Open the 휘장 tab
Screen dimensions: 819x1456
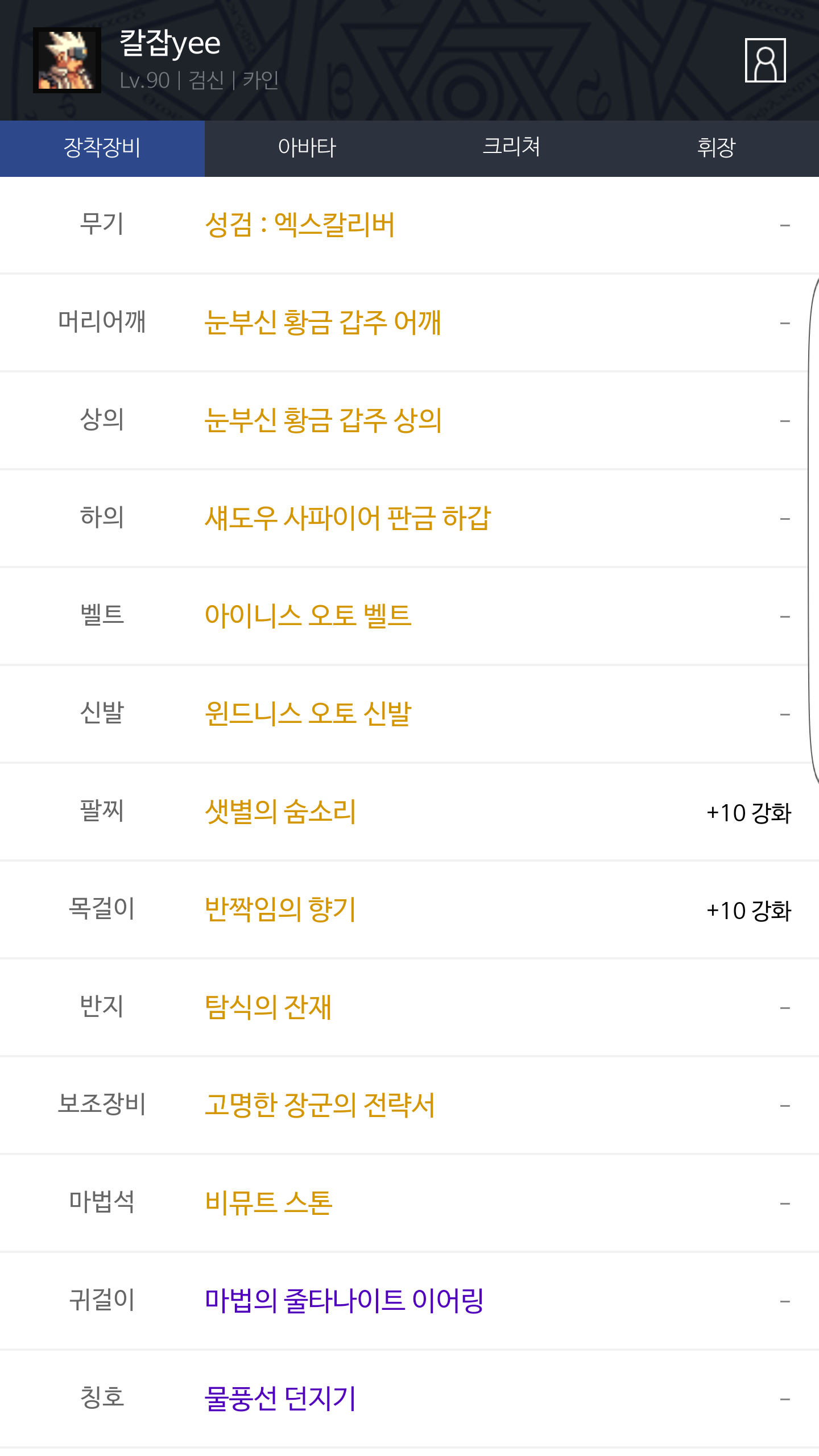716,148
